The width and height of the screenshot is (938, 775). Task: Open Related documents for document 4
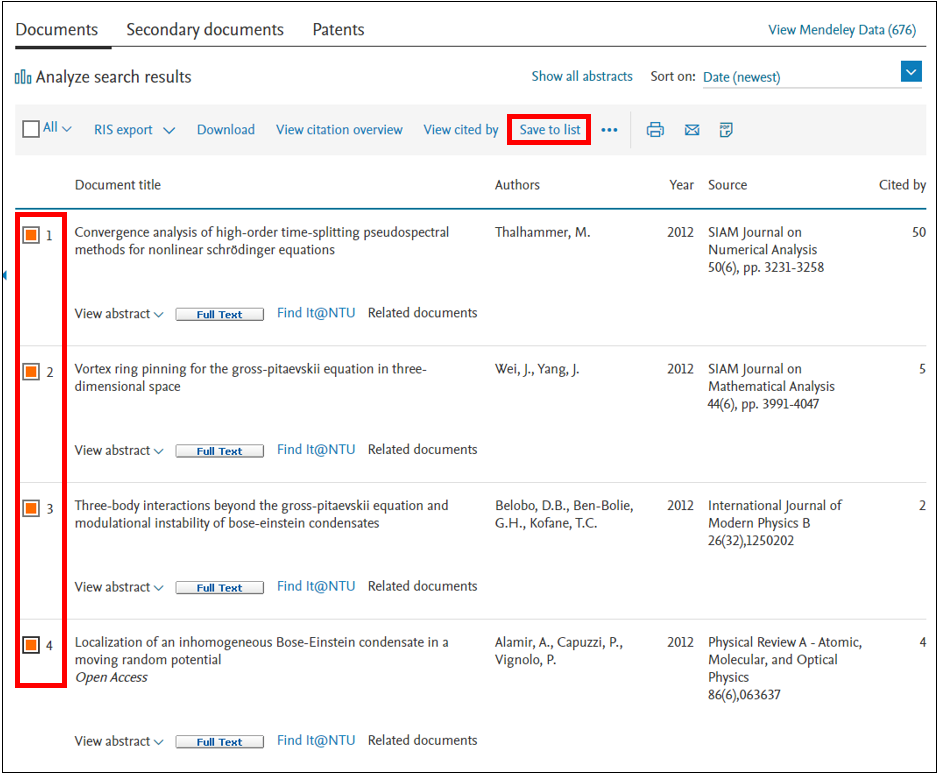[x=422, y=740]
